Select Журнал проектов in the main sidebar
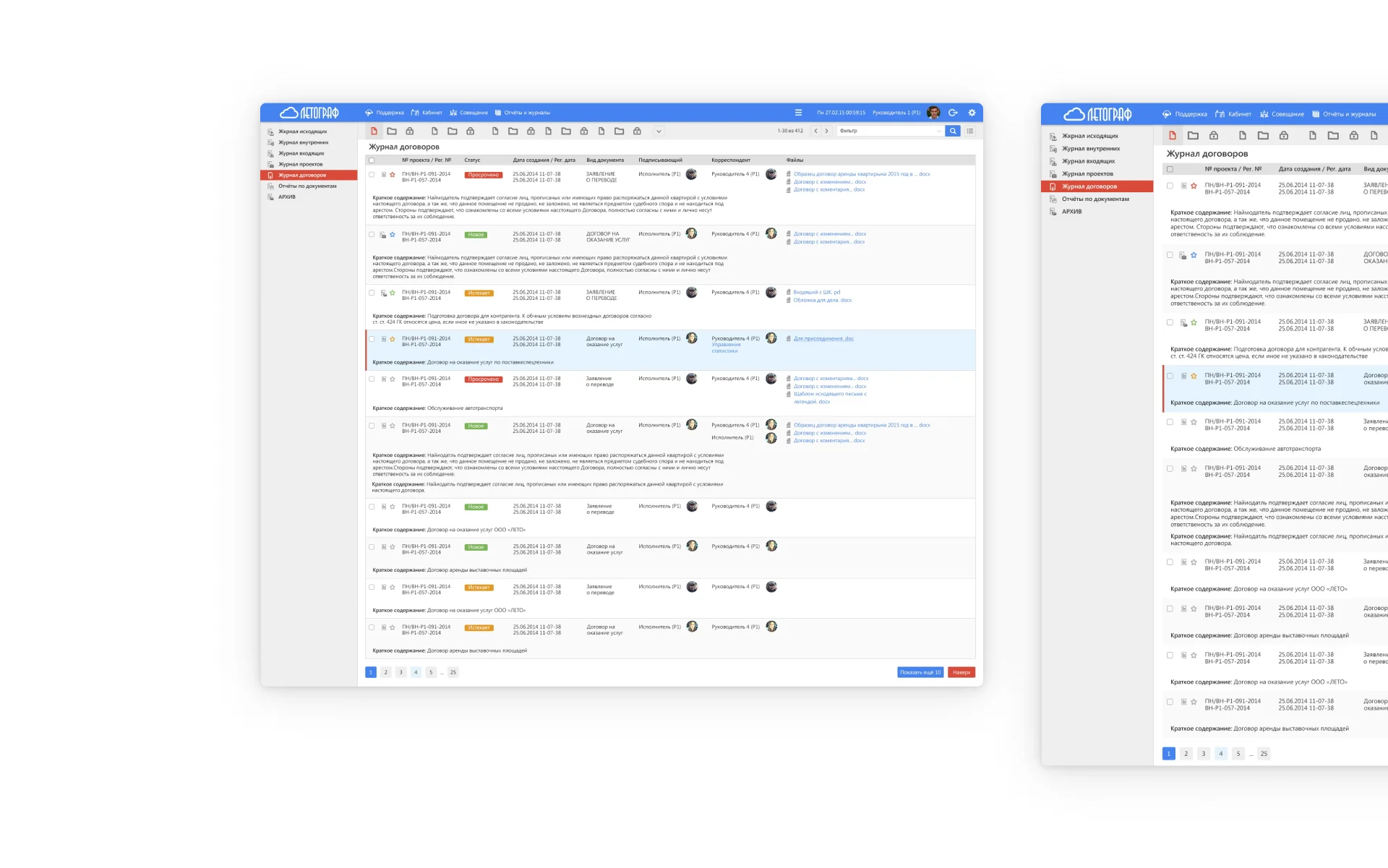 tap(301, 164)
